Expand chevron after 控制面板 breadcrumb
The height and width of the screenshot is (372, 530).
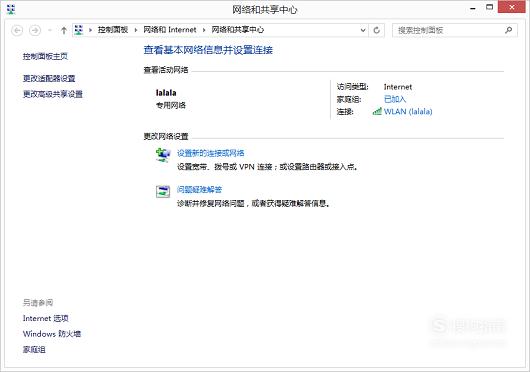pos(136,30)
